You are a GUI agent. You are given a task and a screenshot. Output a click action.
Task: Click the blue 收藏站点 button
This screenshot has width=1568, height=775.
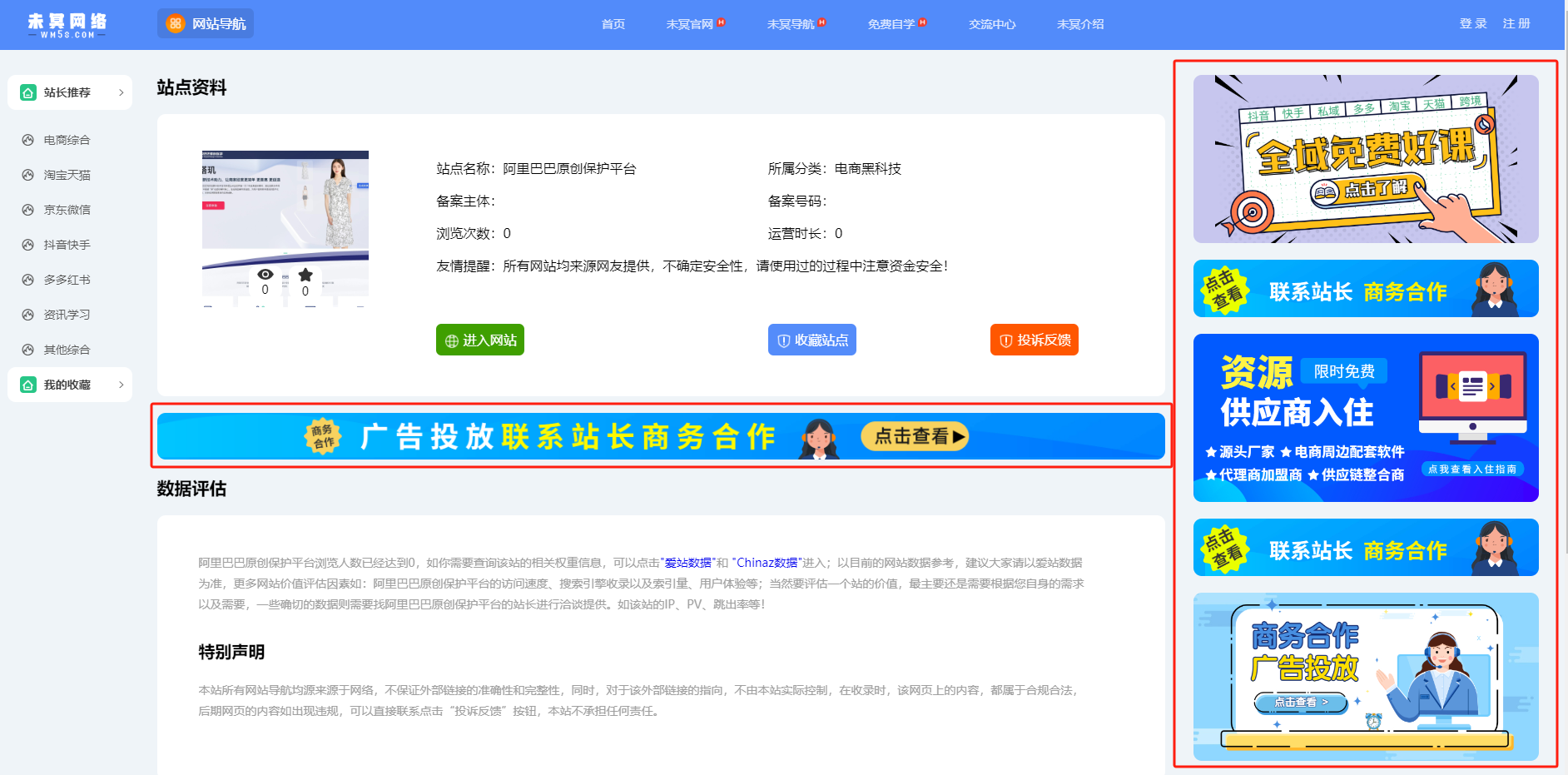click(812, 340)
